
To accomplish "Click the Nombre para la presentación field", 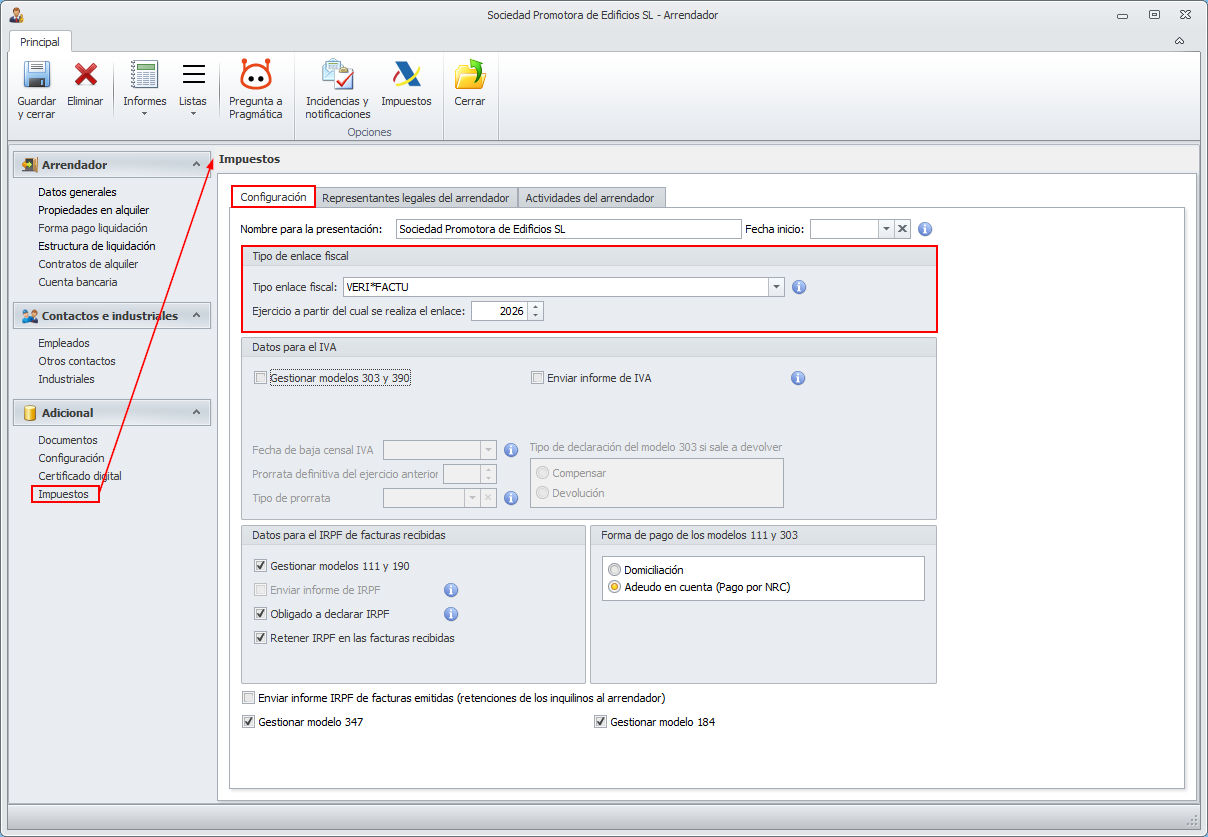I will tap(568, 229).
